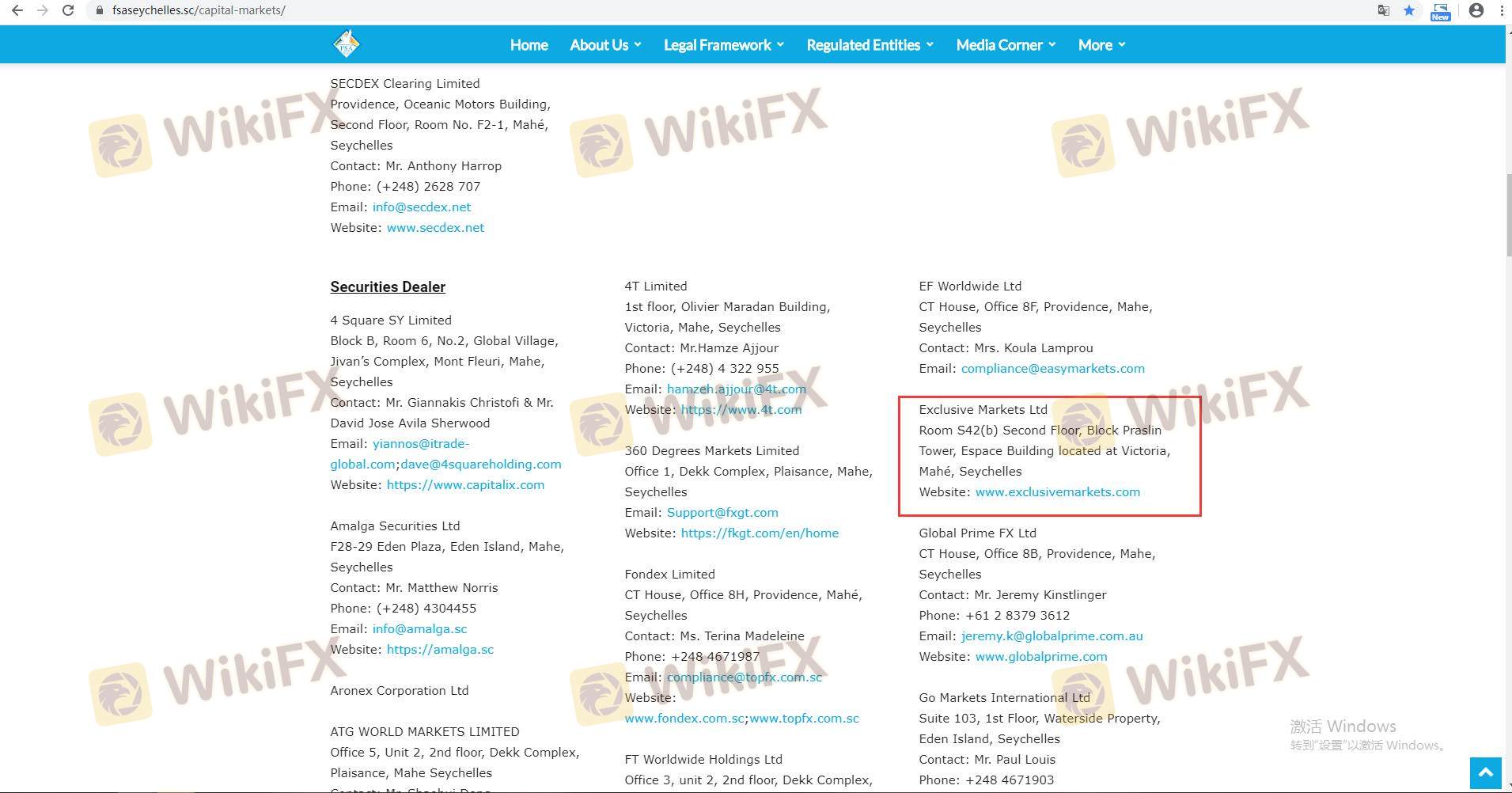Viewport: 1512px width, 793px height.
Task: Open the browser profile account icon
Action: click(x=1476, y=10)
